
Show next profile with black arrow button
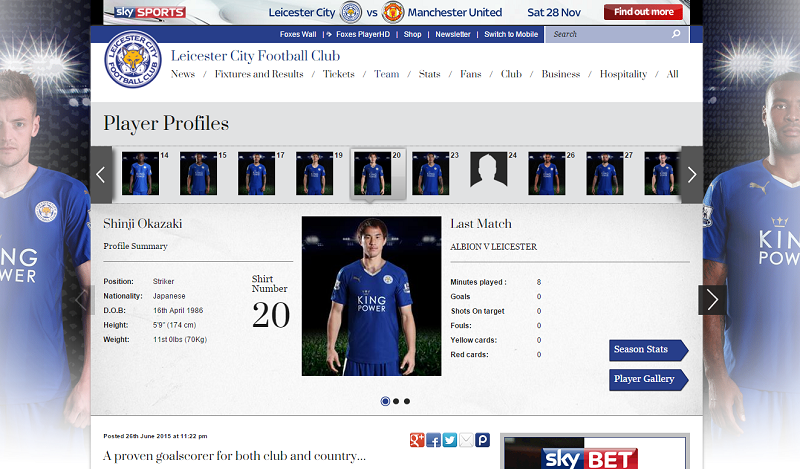712,300
